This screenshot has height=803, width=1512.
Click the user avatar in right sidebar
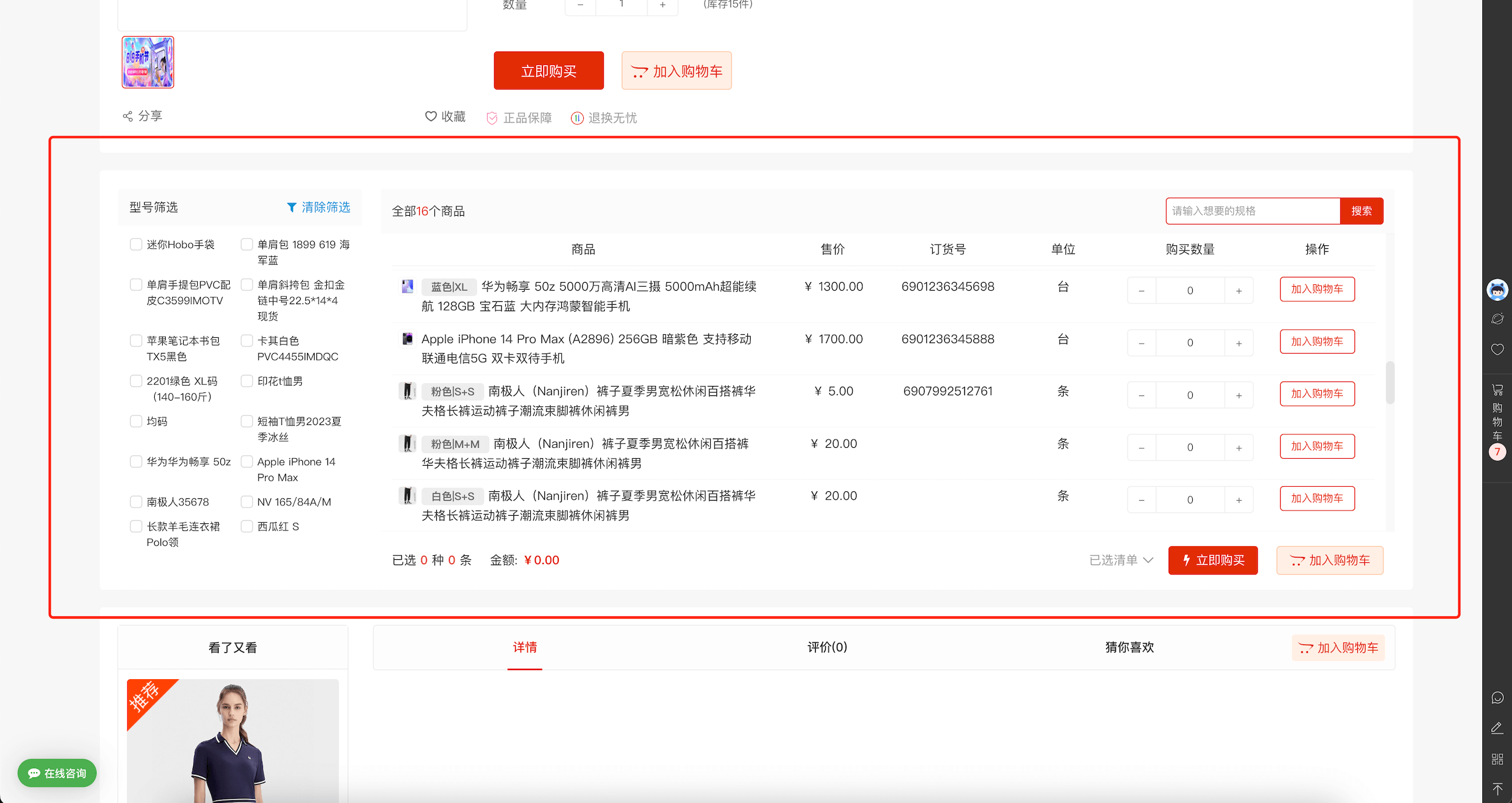1497,290
